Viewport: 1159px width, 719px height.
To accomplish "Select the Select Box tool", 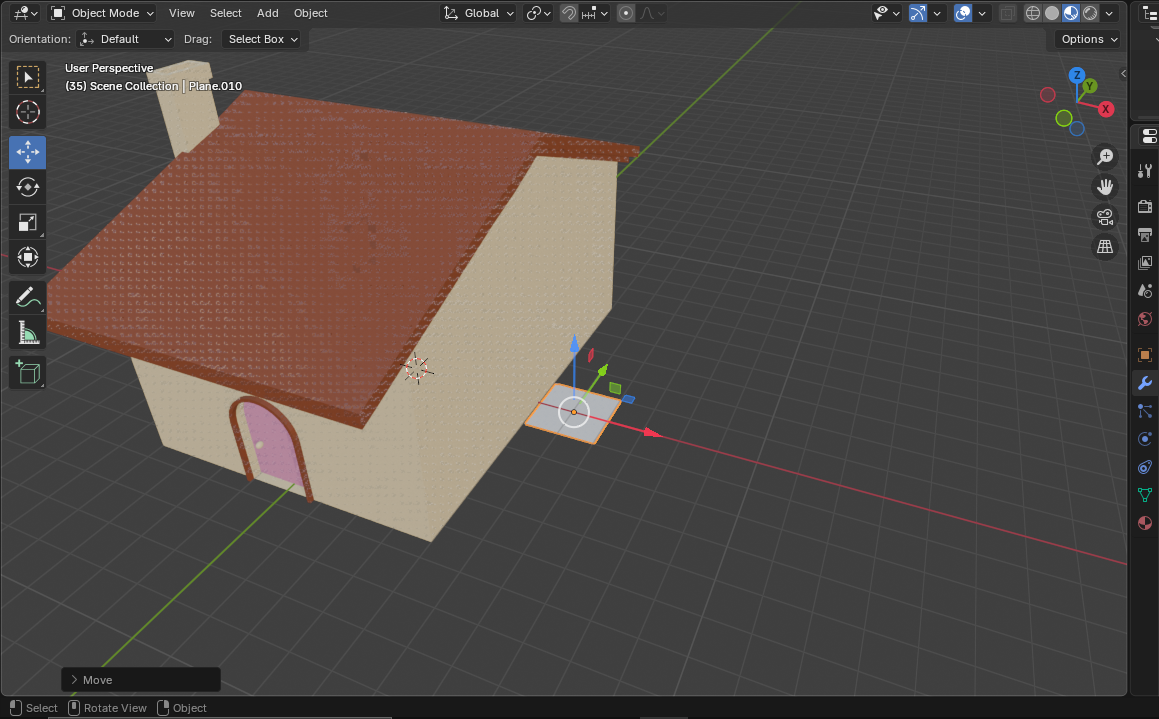I will [x=28, y=78].
